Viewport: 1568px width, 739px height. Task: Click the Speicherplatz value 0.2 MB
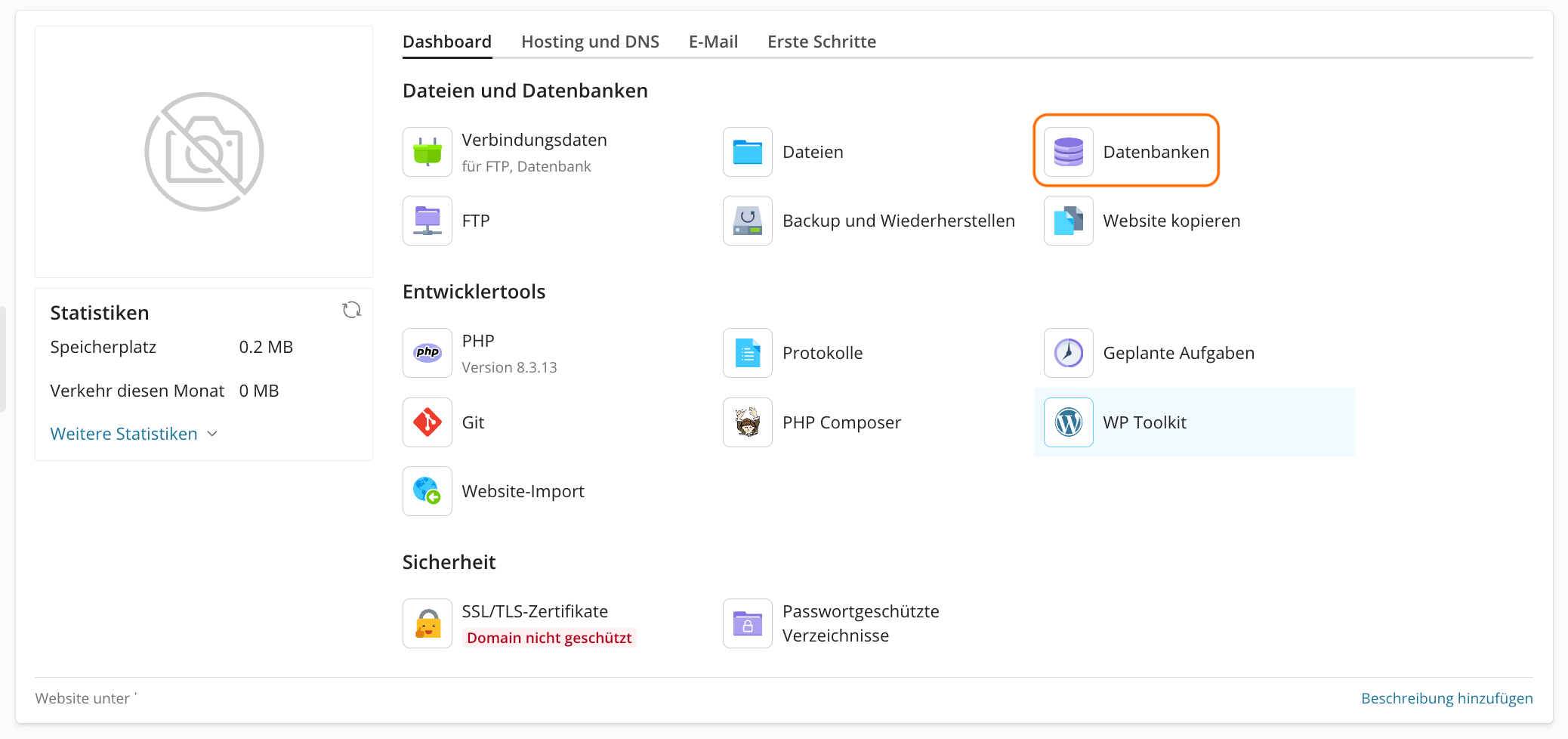(x=266, y=347)
